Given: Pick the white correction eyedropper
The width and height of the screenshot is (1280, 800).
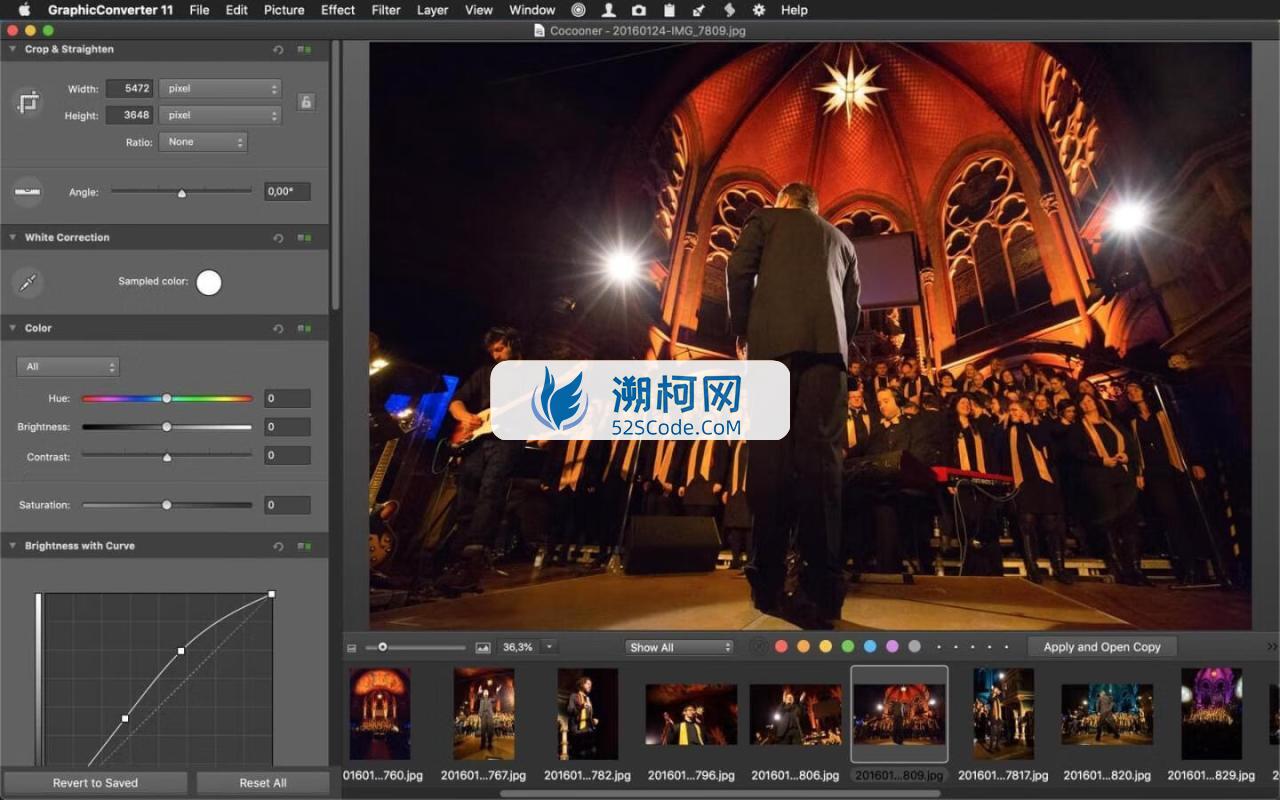Looking at the screenshot, I should tap(28, 283).
